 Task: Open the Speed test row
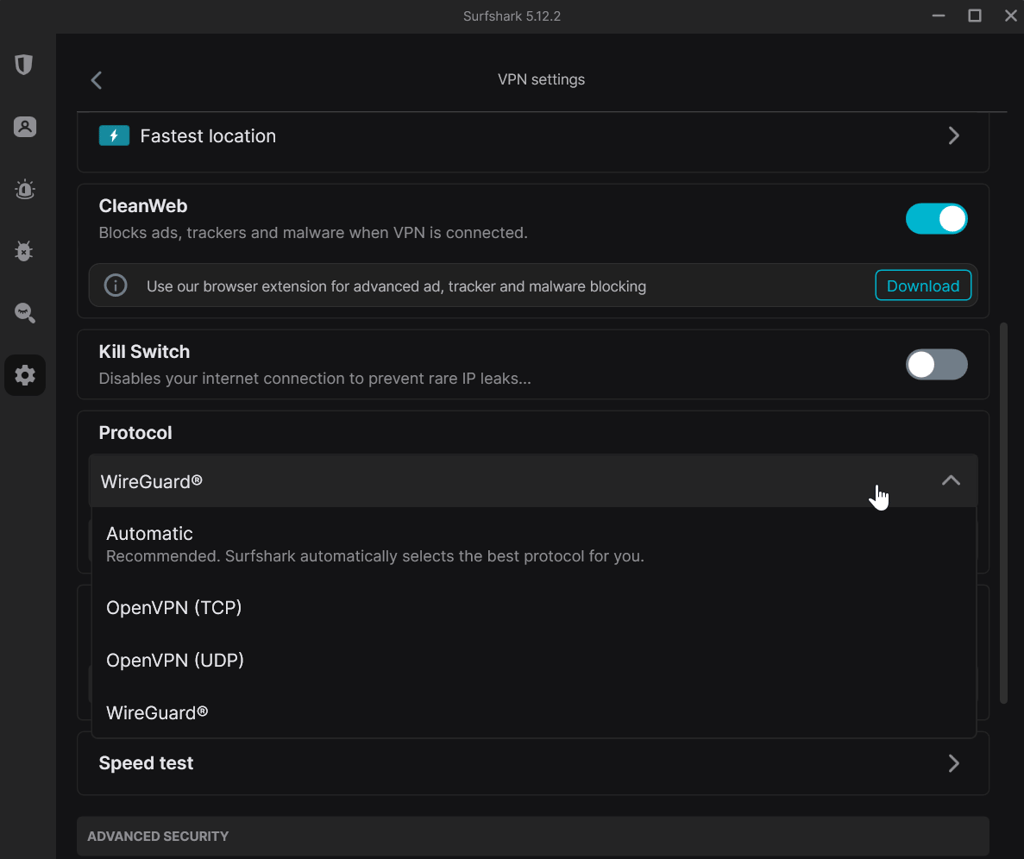533,763
